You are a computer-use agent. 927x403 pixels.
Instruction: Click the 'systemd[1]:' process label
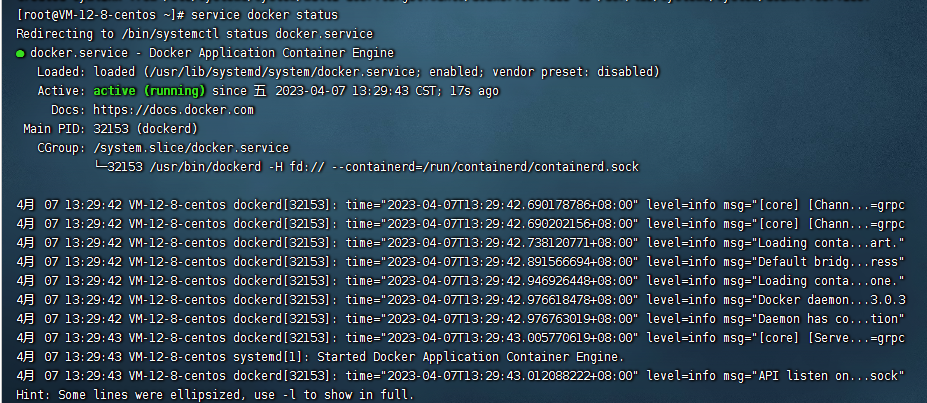(273, 357)
